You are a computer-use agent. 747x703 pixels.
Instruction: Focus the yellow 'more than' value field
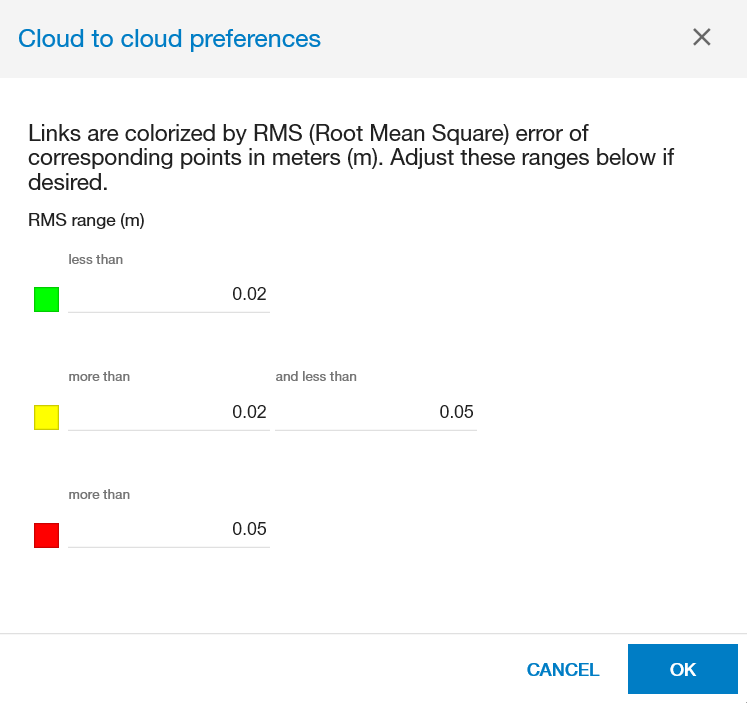coord(168,412)
